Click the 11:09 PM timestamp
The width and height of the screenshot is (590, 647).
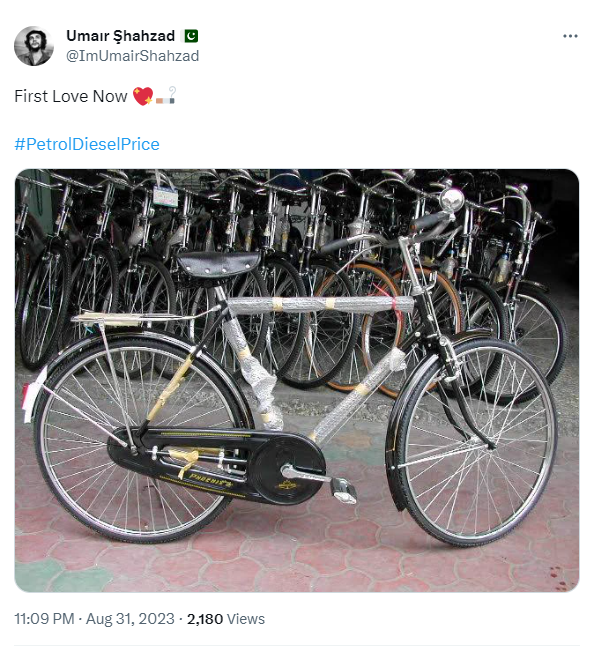(44, 619)
